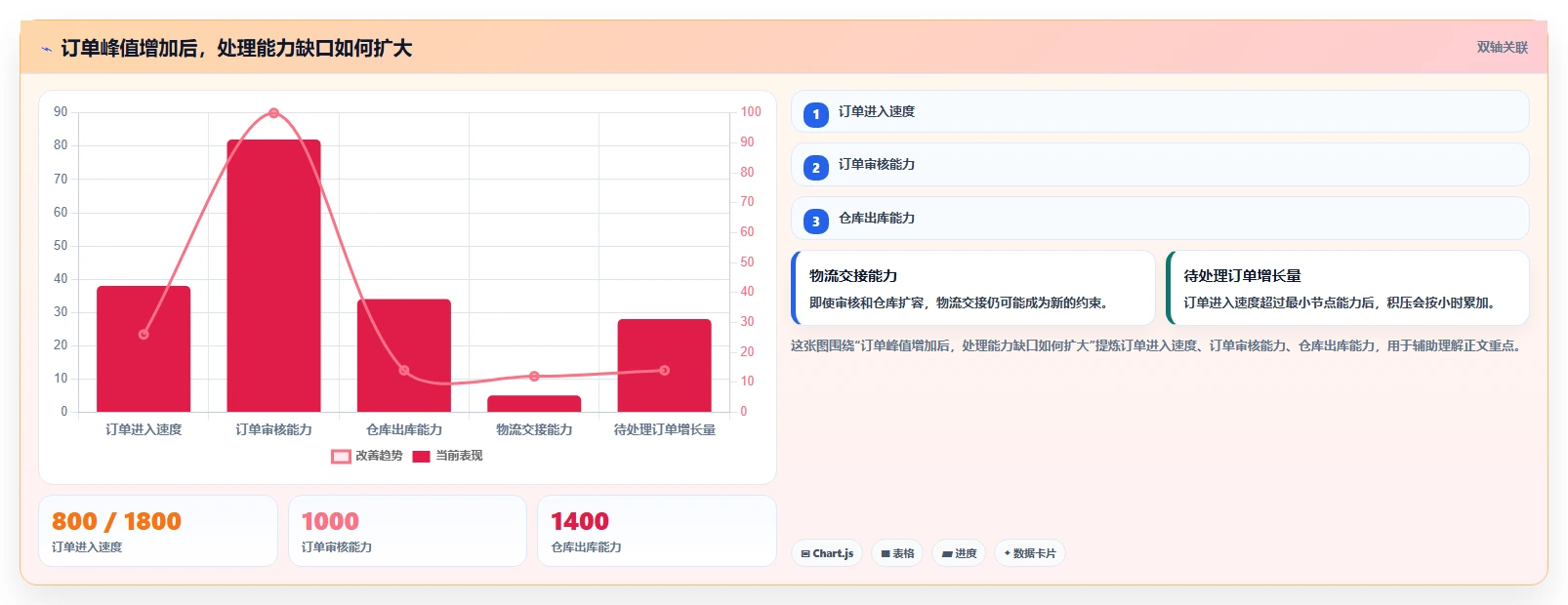Click the trend line point at 物流交接能力
The height and width of the screenshot is (605, 1568).
pyautogui.click(x=534, y=376)
